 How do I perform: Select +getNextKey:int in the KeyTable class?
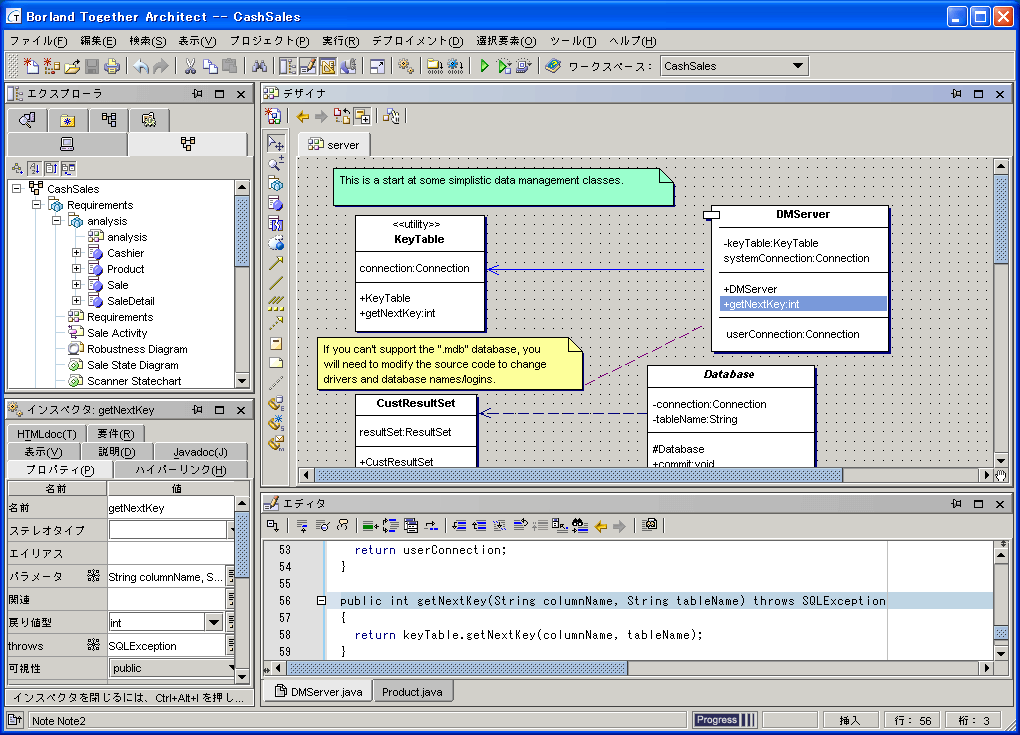(x=397, y=314)
